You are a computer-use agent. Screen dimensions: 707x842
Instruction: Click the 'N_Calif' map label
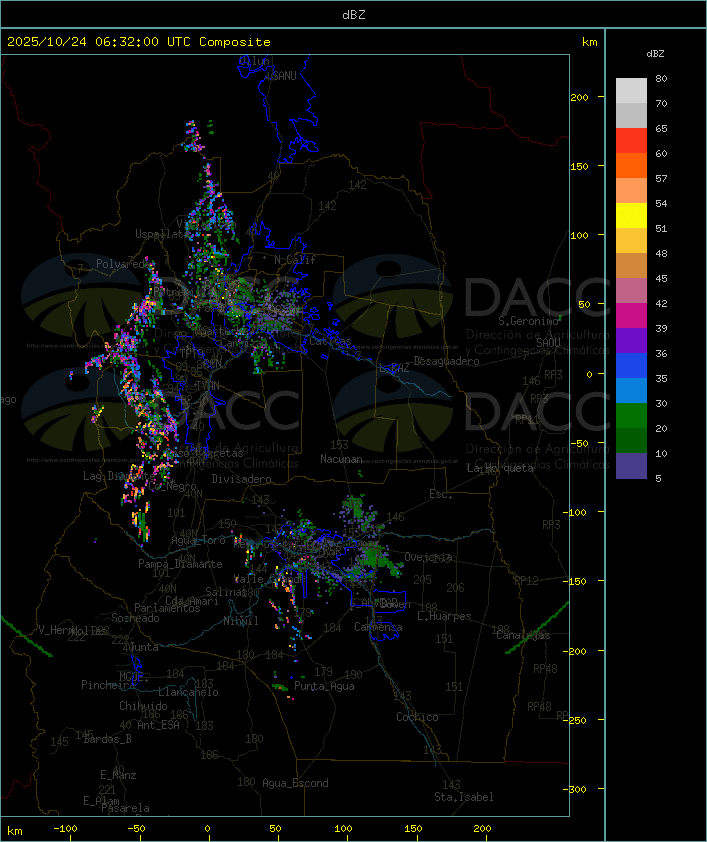[x=295, y=260]
